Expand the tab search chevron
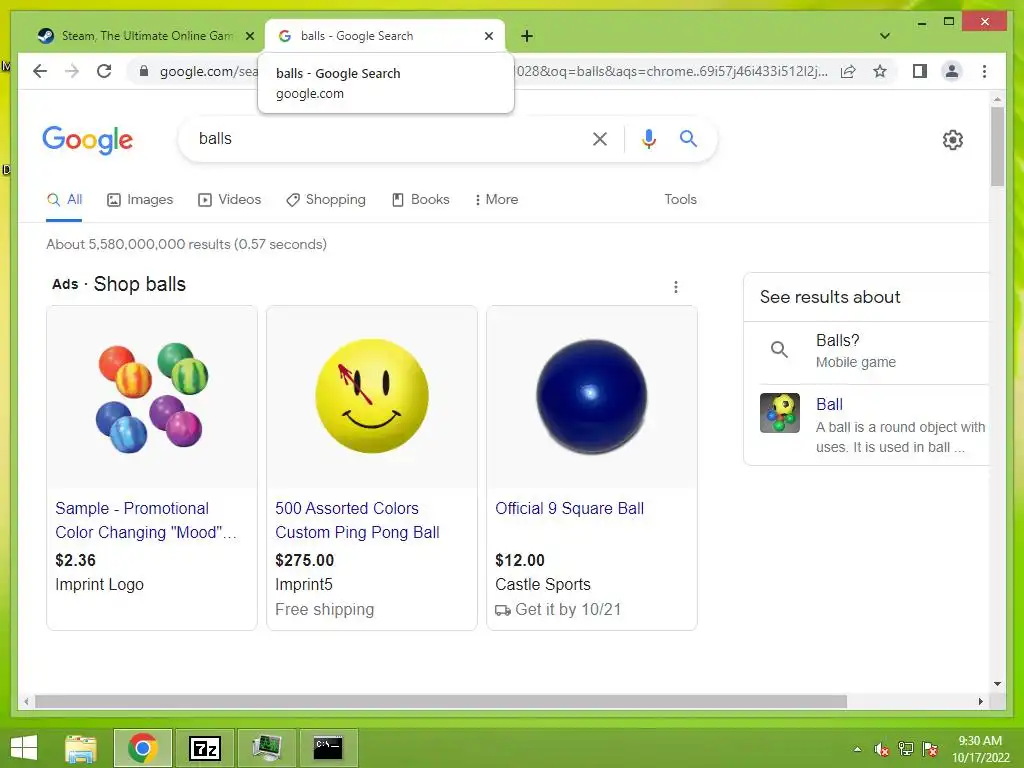 click(884, 36)
